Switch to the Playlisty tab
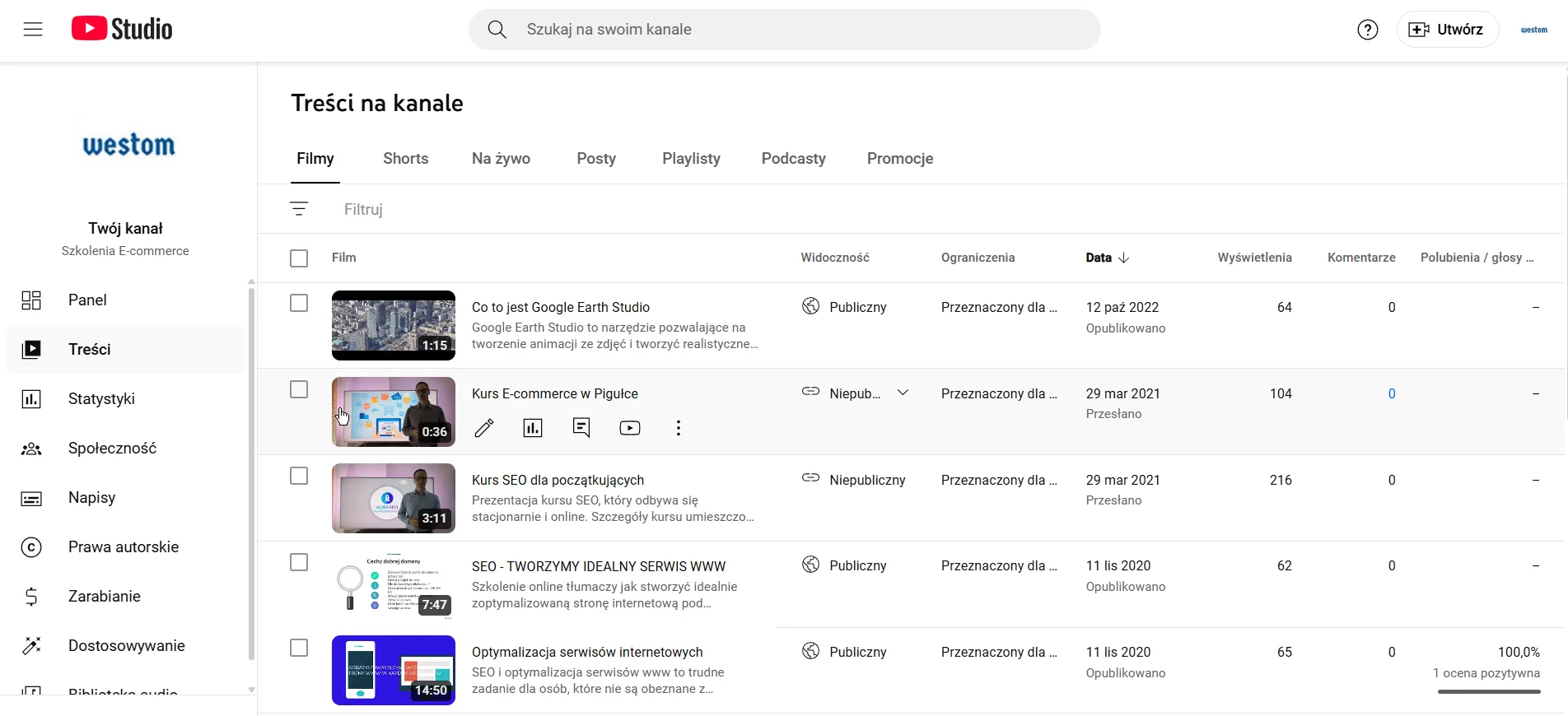Screen dimensions: 1568x716 pyautogui.click(x=691, y=159)
